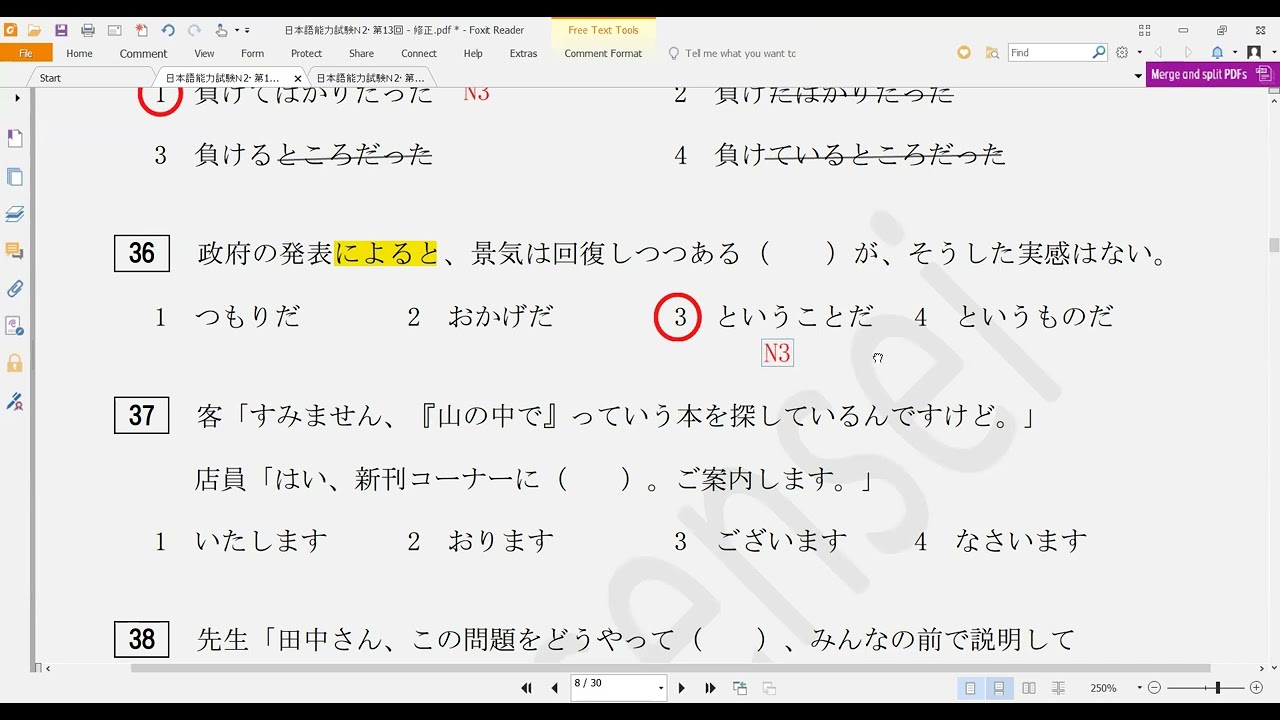Click into the Find search box

tap(1049, 53)
